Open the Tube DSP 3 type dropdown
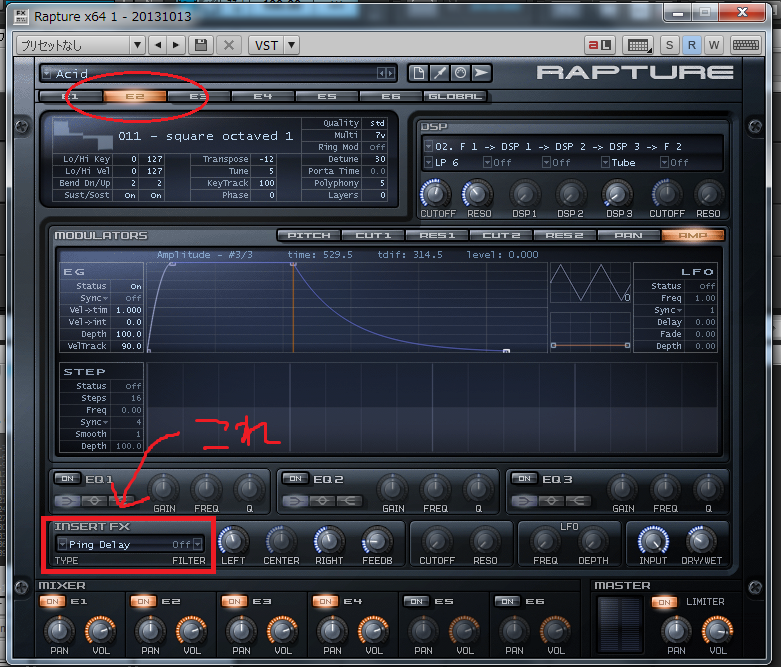781x667 pixels. click(x=605, y=162)
